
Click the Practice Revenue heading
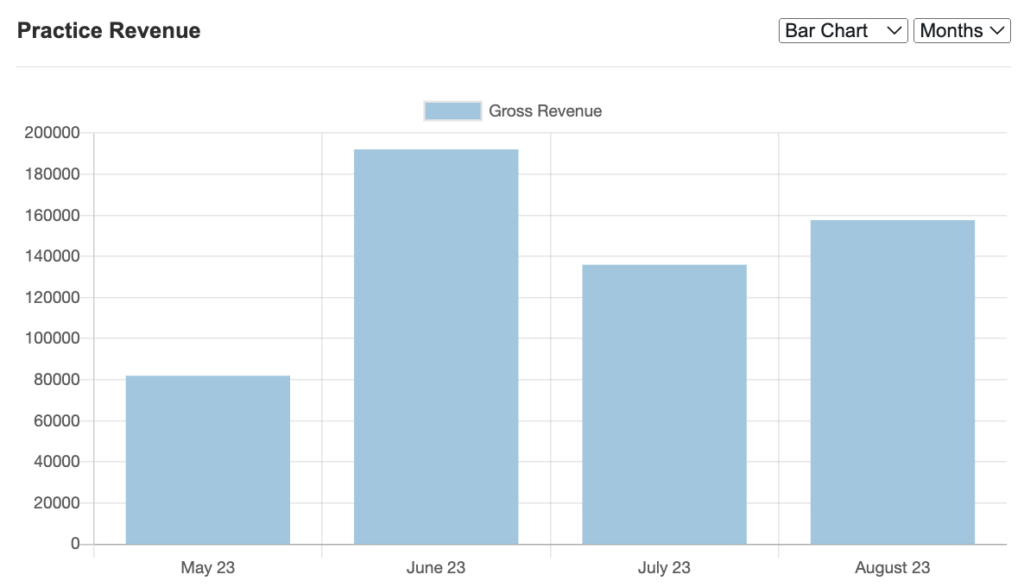click(x=109, y=31)
